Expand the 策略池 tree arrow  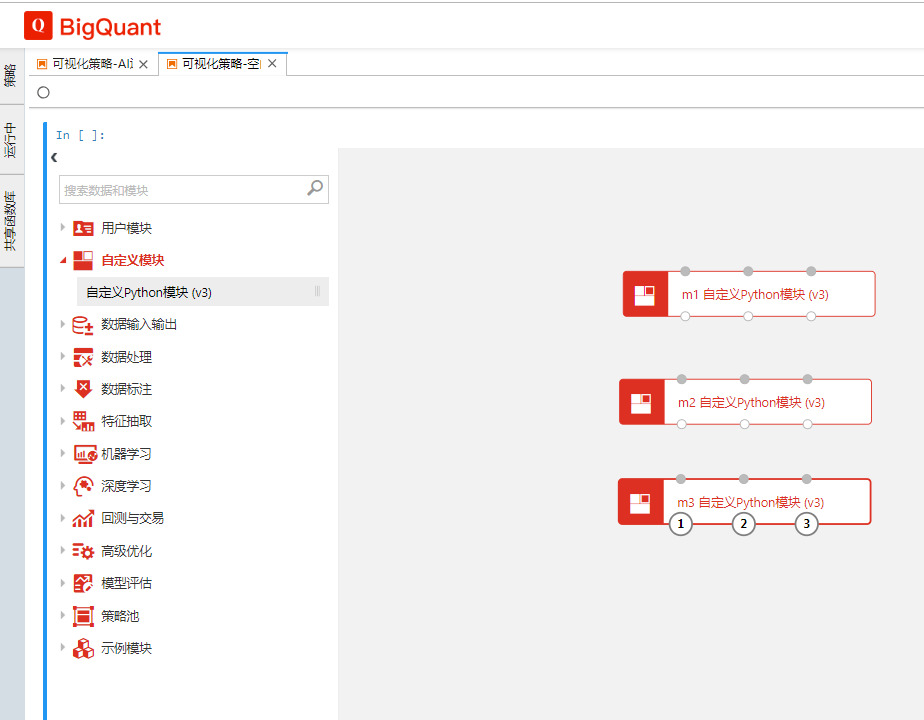pos(62,615)
